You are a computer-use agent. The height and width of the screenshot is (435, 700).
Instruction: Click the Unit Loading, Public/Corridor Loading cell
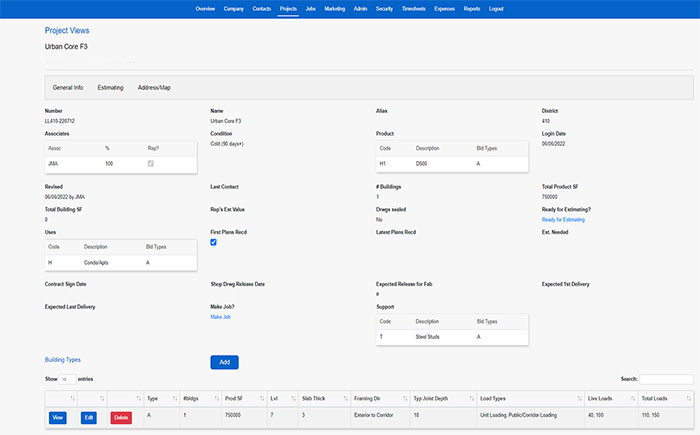(518, 415)
